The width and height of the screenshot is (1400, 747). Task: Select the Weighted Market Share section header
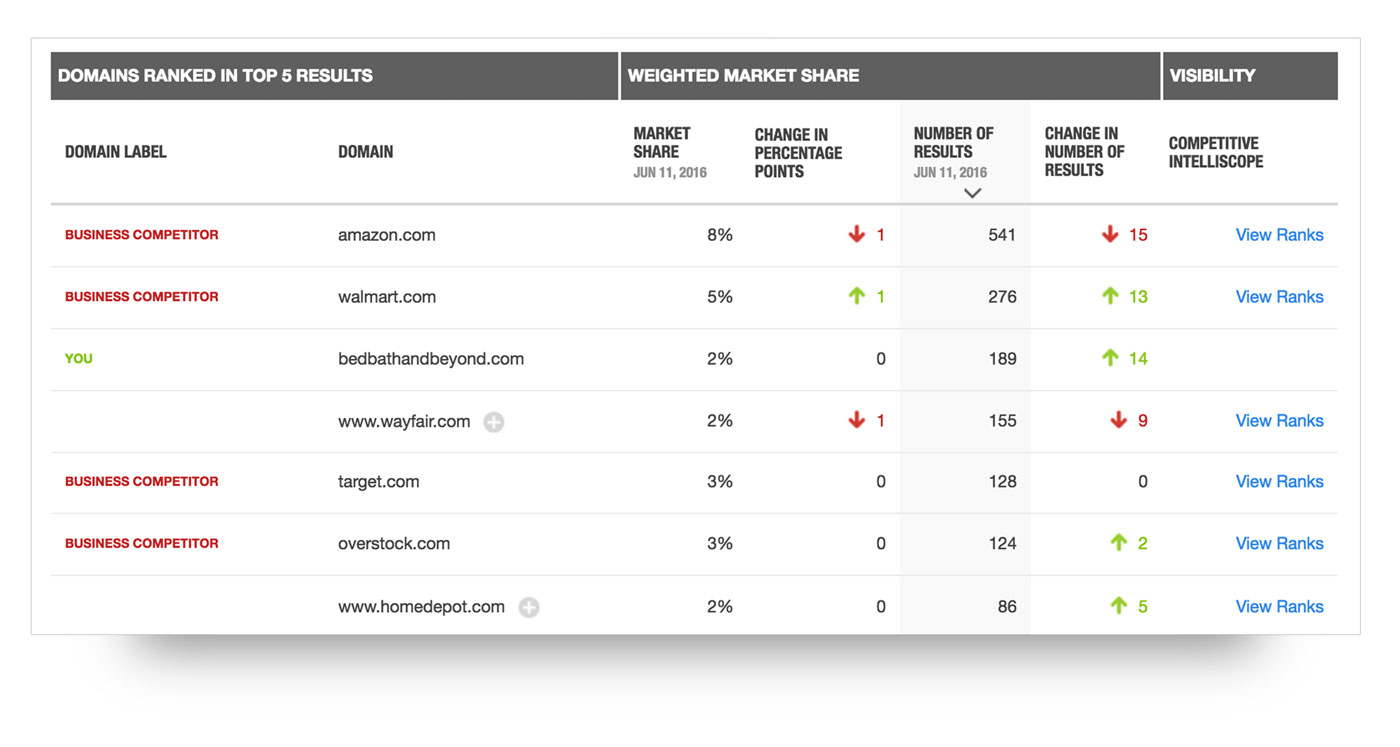click(x=743, y=76)
